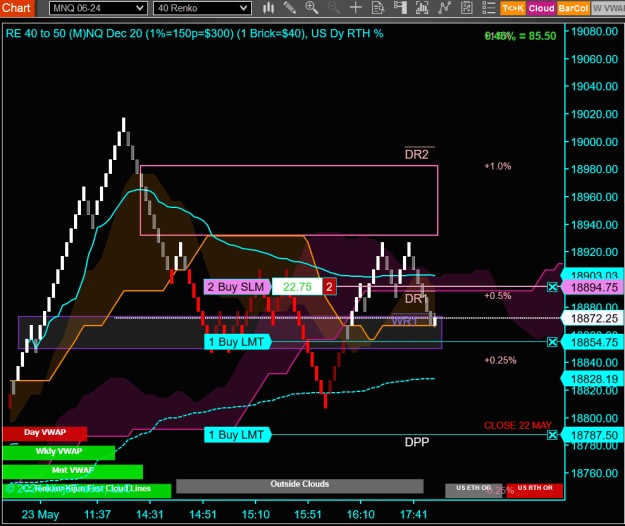625x526 pixels.
Task: Toggle the US RTH OR button
Action: pos(535,491)
